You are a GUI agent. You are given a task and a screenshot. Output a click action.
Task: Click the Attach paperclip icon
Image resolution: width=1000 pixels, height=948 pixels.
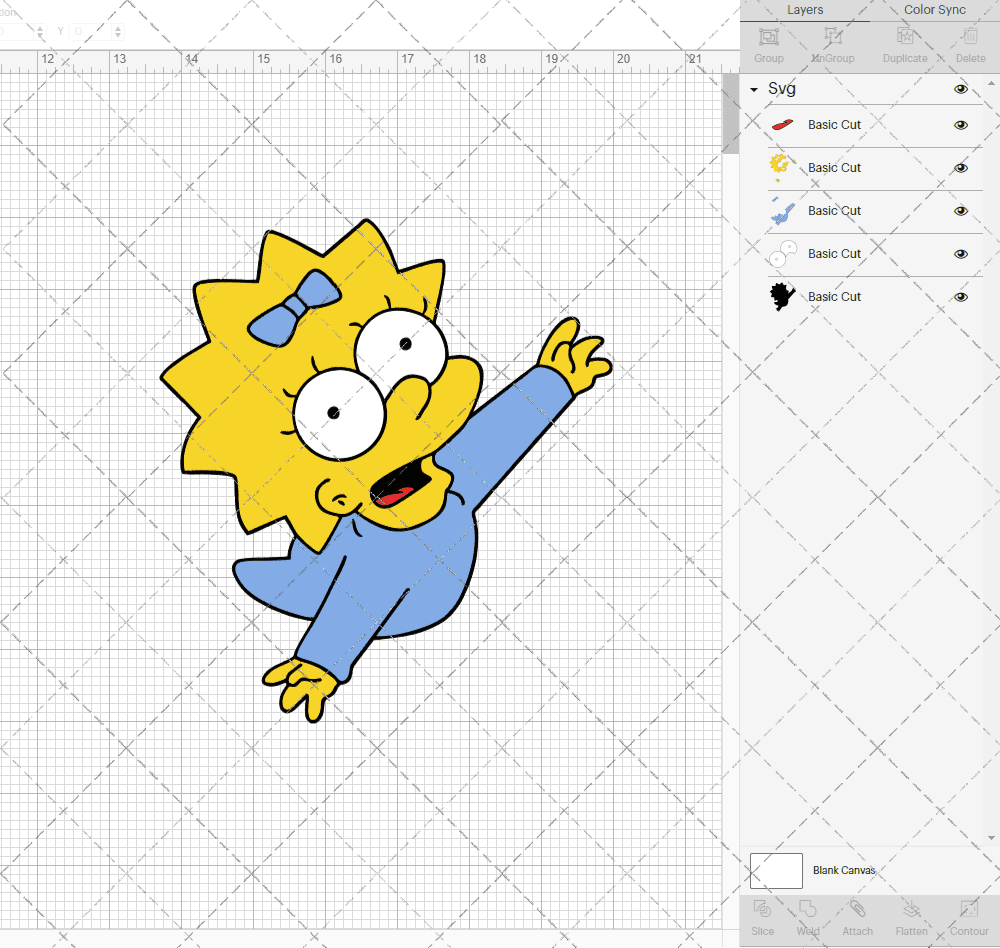pos(857,908)
